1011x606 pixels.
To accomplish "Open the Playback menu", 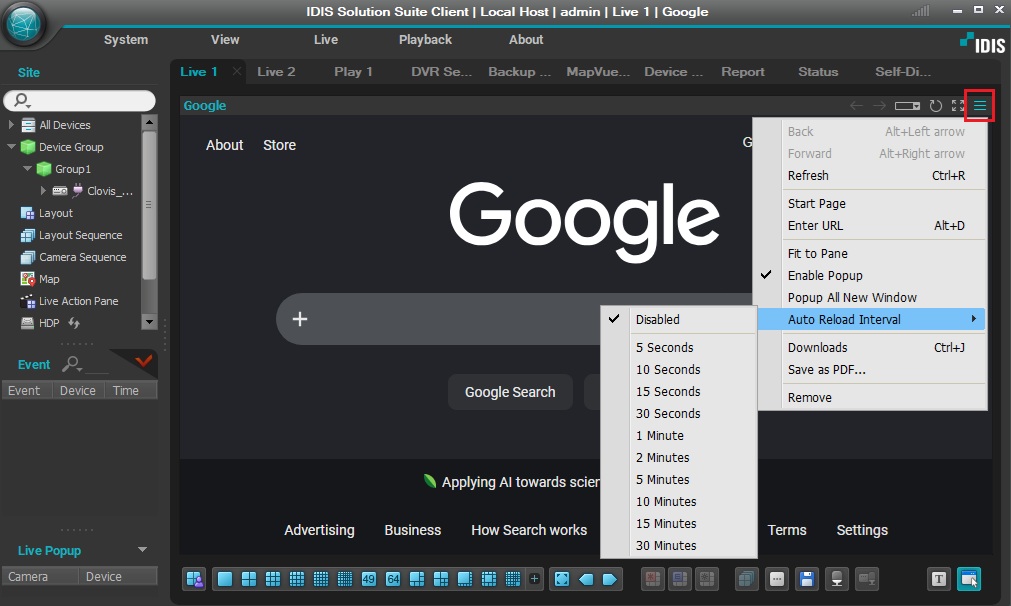I will click(425, 39).
